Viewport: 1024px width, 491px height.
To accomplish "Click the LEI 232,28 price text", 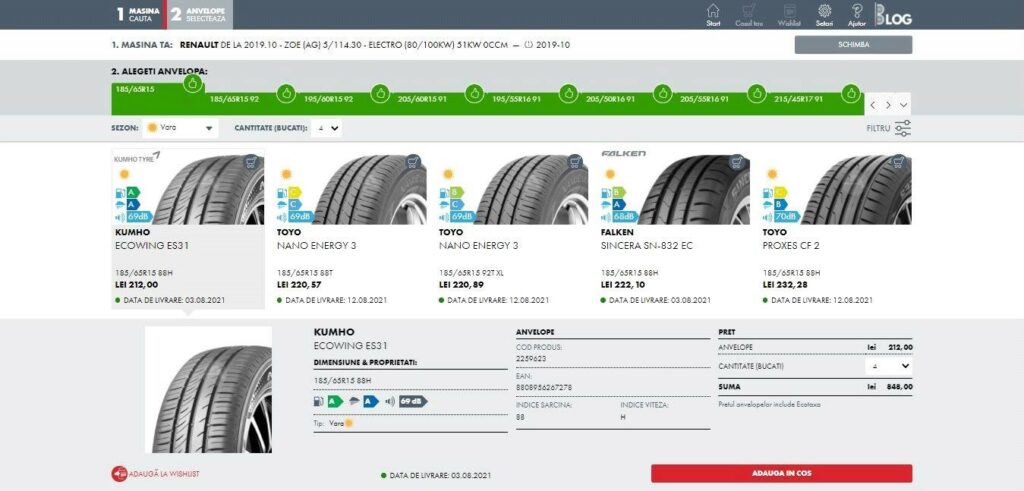I will pos(786,285).
